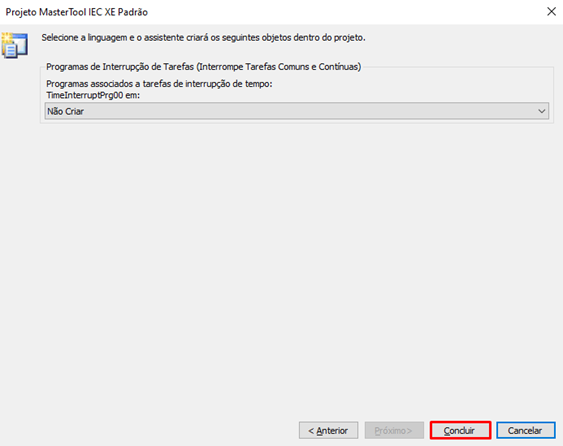Click the yellow sparkle on wizard icon
The width and height of the screenshot is (563, 446).
pos(6,37)
